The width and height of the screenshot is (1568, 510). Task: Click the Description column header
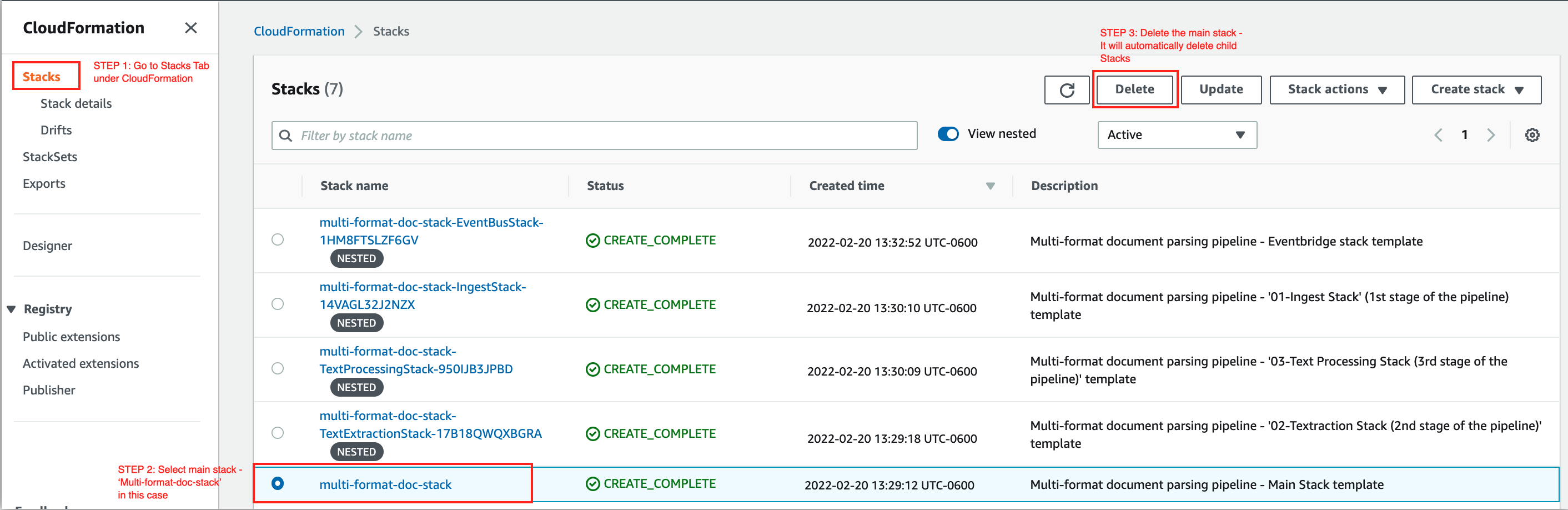pyautogui.click(x=1064, y=187)
